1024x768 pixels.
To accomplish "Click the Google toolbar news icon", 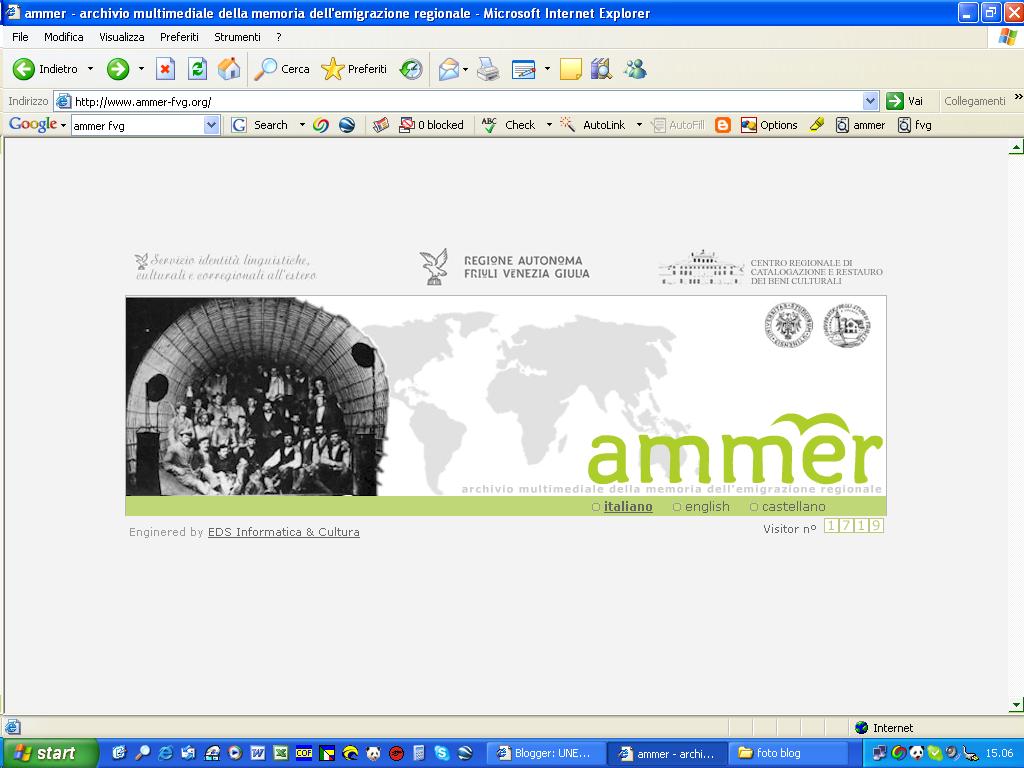I will click(x=381, y=125).
